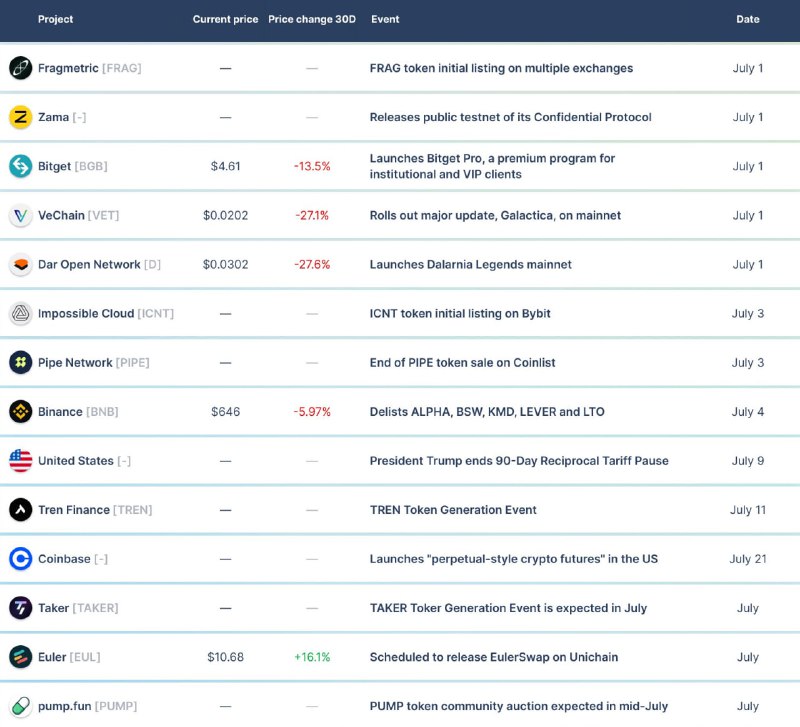Open the VeChain [VET] project name
Image resolution: width=800 pixels, height=727 pixels.
(78, 215)
